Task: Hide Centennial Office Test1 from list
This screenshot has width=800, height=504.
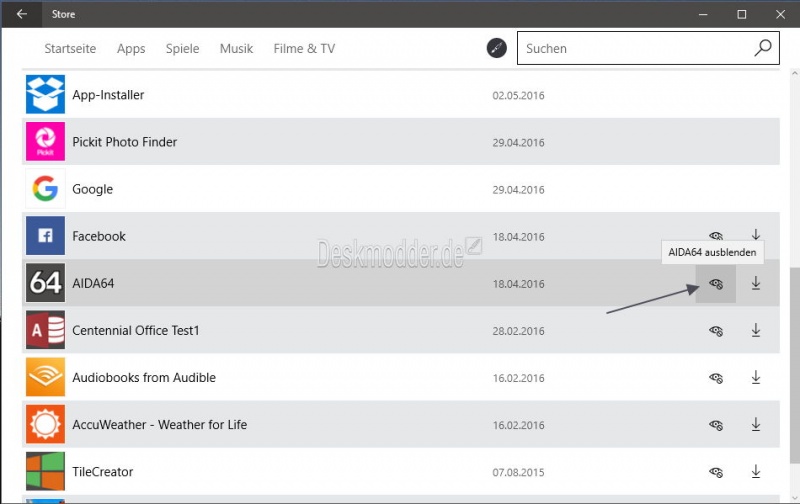Action: pos(716,331)
